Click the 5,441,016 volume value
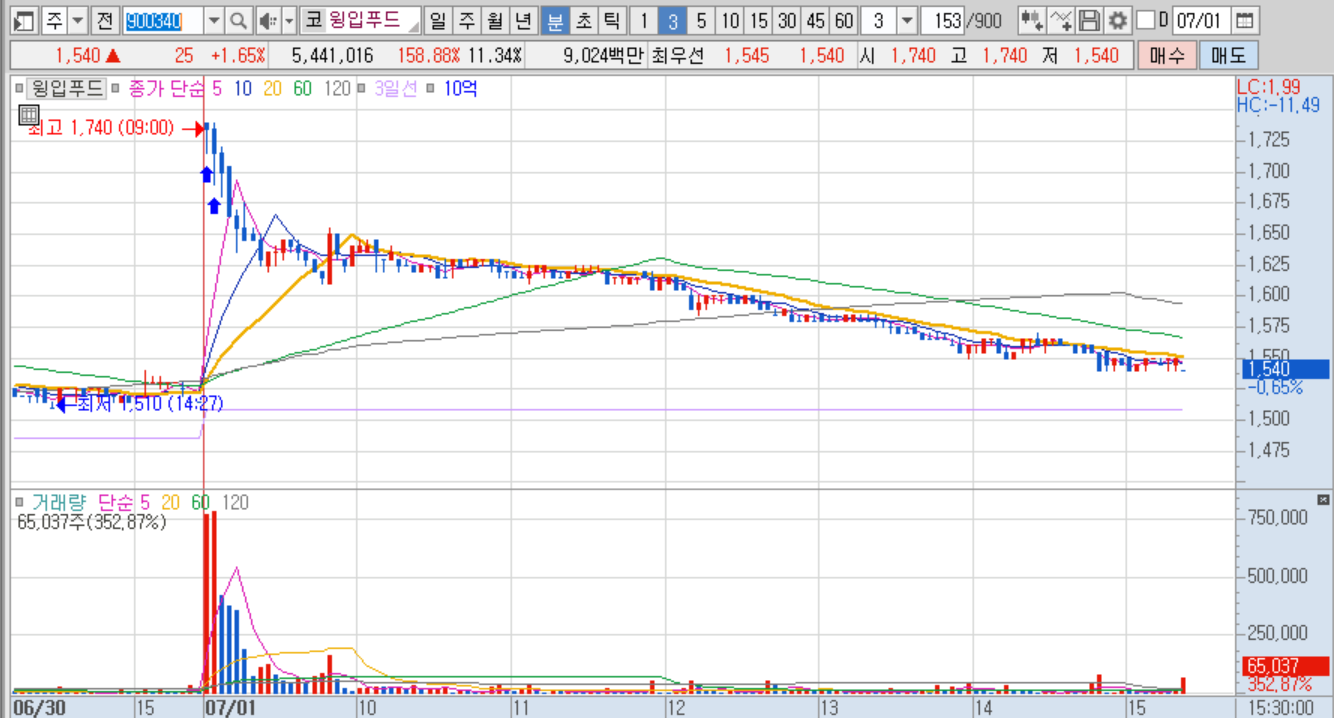Viewport: 1334px width, 718px height. point(334,56)
